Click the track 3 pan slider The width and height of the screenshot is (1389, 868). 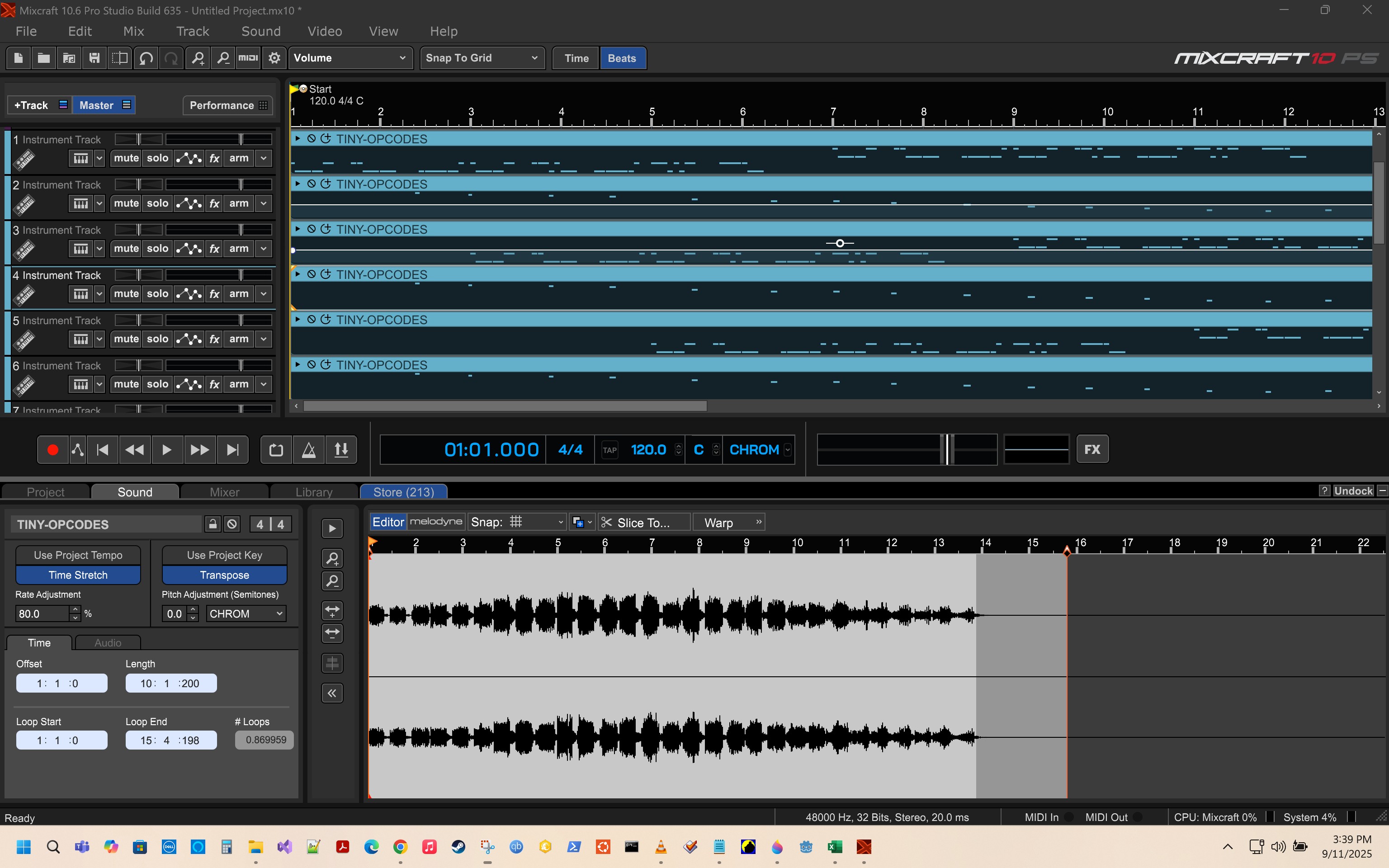click(139, 230)
